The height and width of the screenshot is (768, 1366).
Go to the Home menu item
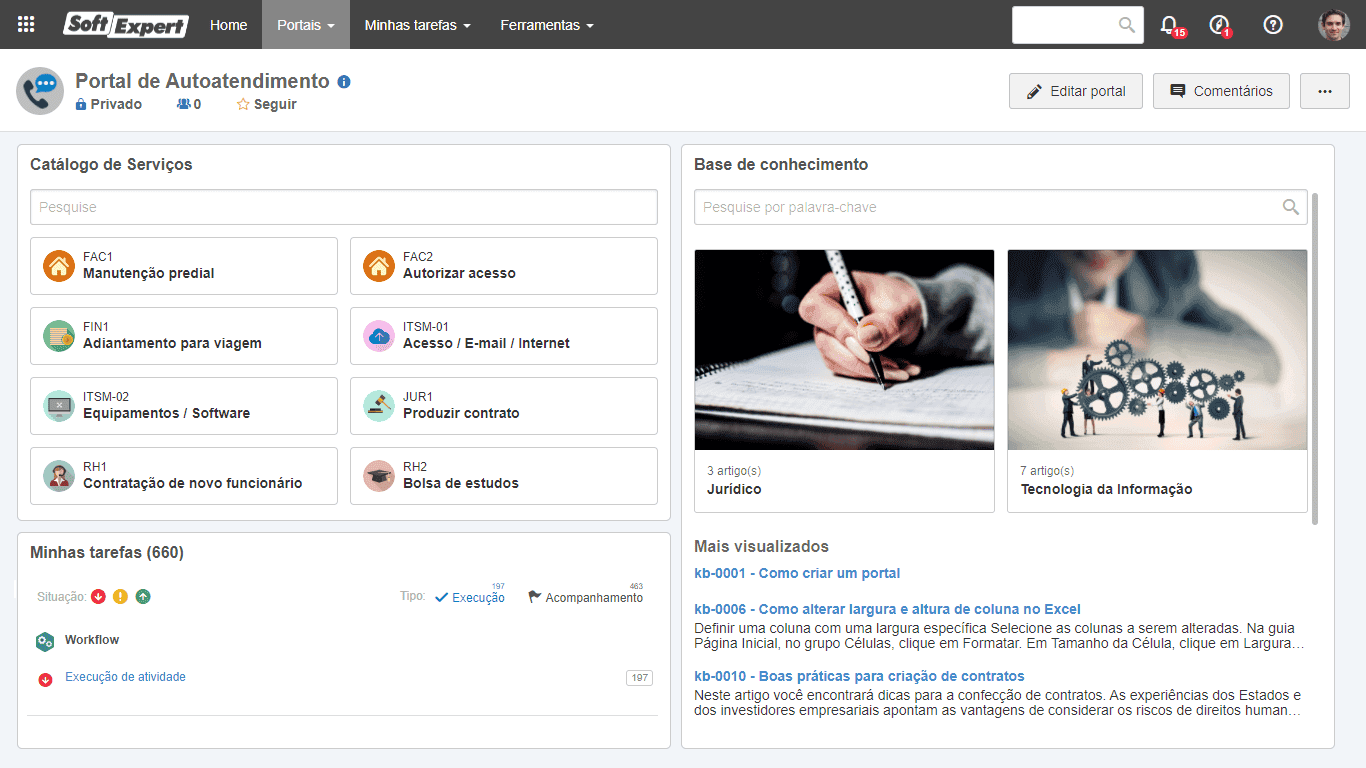[x=228, y=25]
